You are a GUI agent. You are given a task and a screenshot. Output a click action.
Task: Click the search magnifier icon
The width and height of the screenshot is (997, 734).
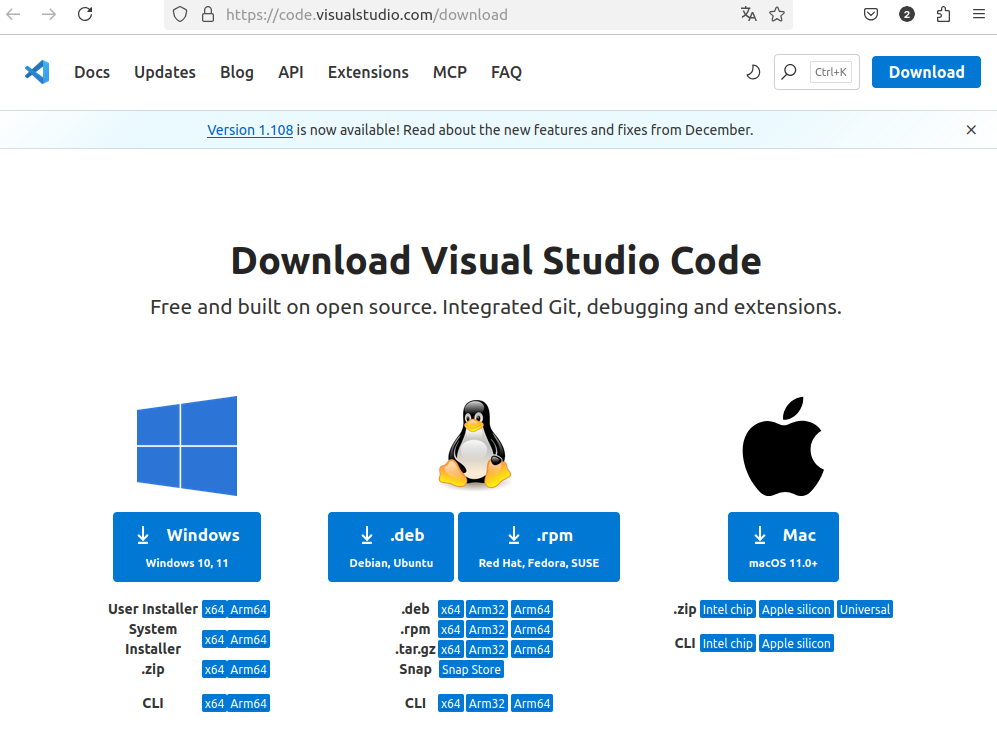click(789, 72)
